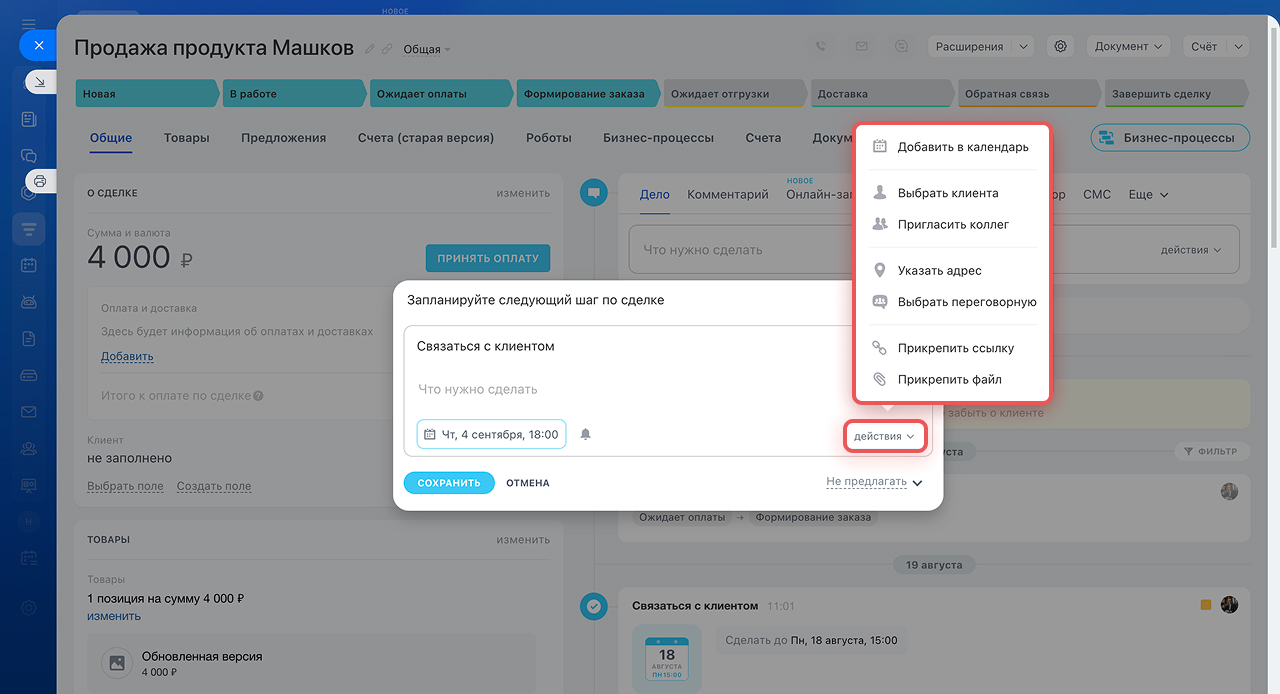Open the highlighted действия dropdown in popup
The width and height of the screenshot is (1280, 694).
(x=885, y=436)
